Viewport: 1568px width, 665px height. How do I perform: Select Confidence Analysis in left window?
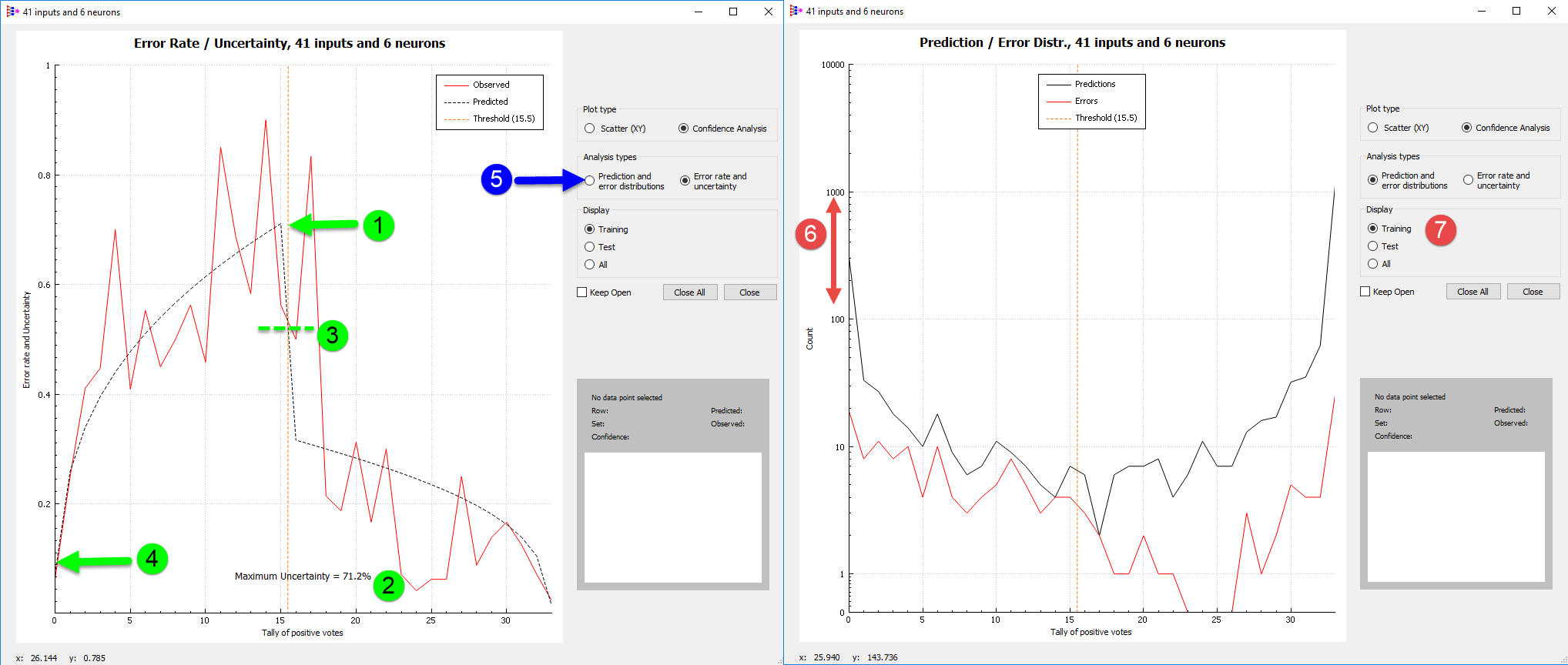click(683, 129)
